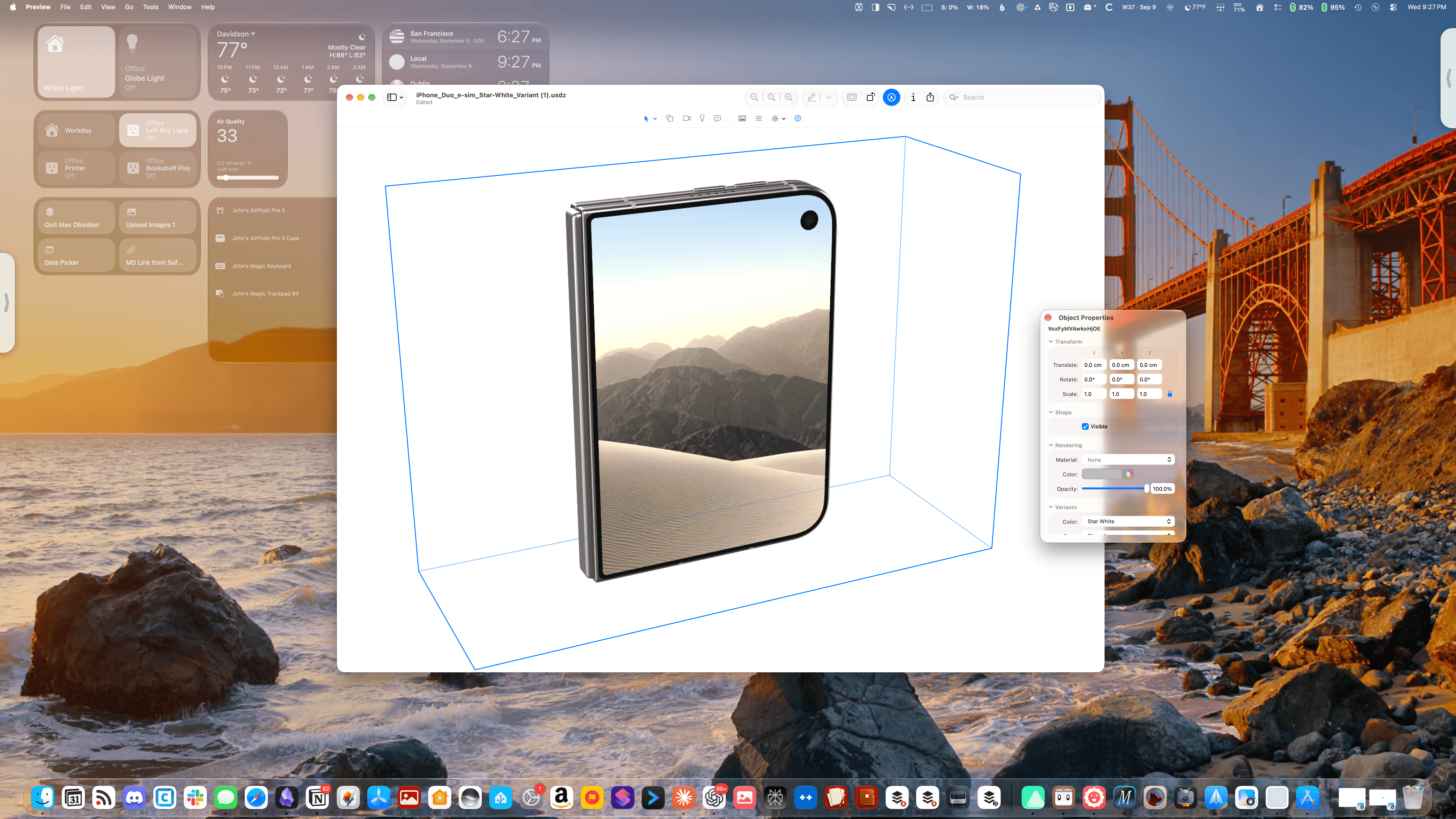Open the View menu
The image size is (1456, 819).
click(108, 7)
